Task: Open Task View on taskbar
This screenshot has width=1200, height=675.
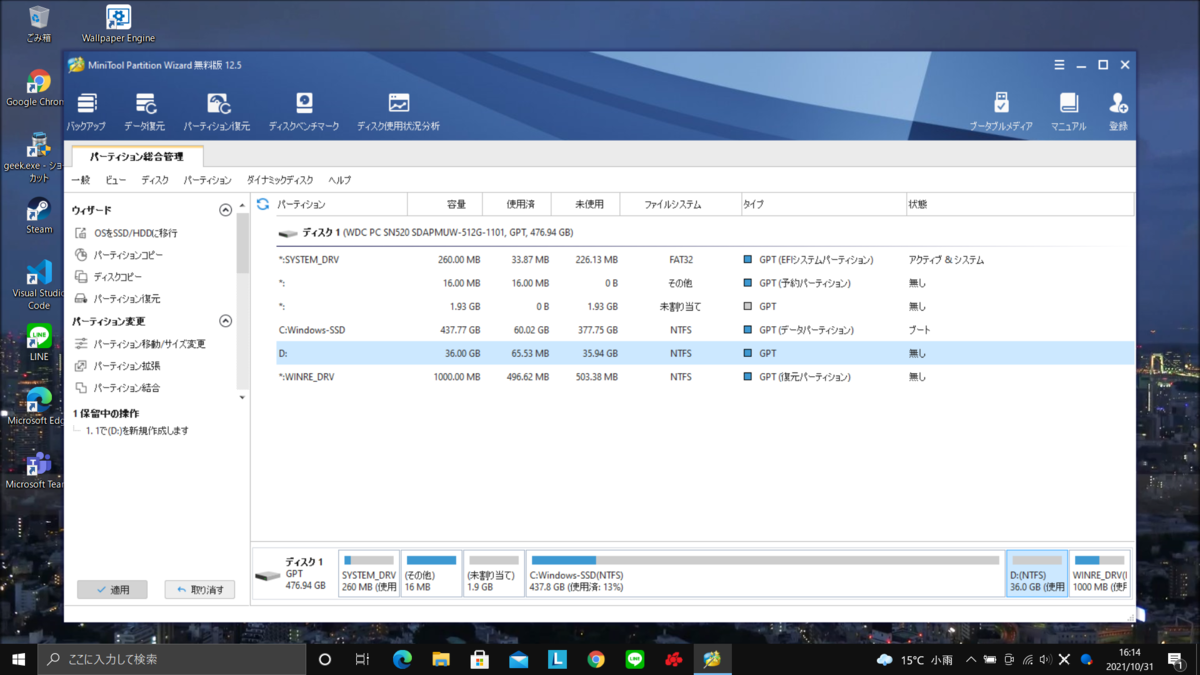Action: (x=363, y=659)
